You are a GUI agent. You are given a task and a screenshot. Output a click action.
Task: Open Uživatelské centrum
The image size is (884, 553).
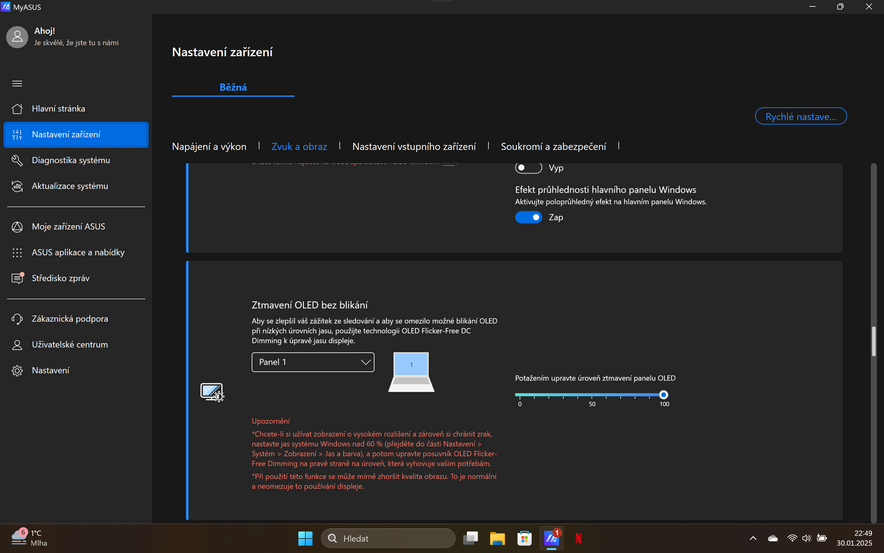pyautogui.click(x=69, y=345)
